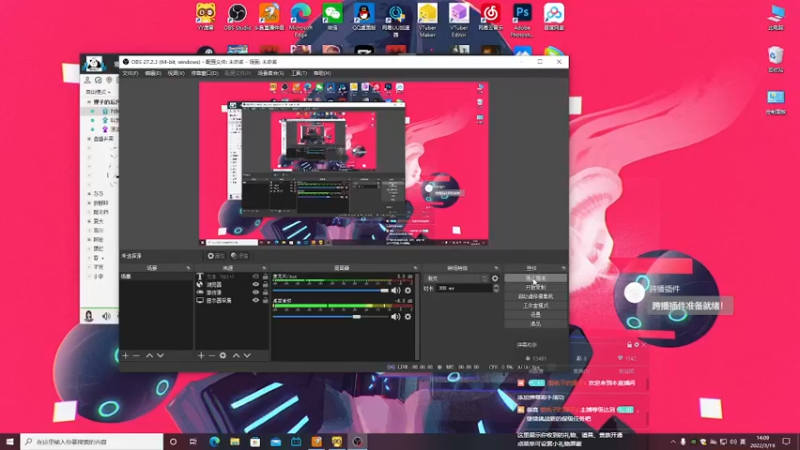Move scene down with arrow icon

(x=160, y=355)
